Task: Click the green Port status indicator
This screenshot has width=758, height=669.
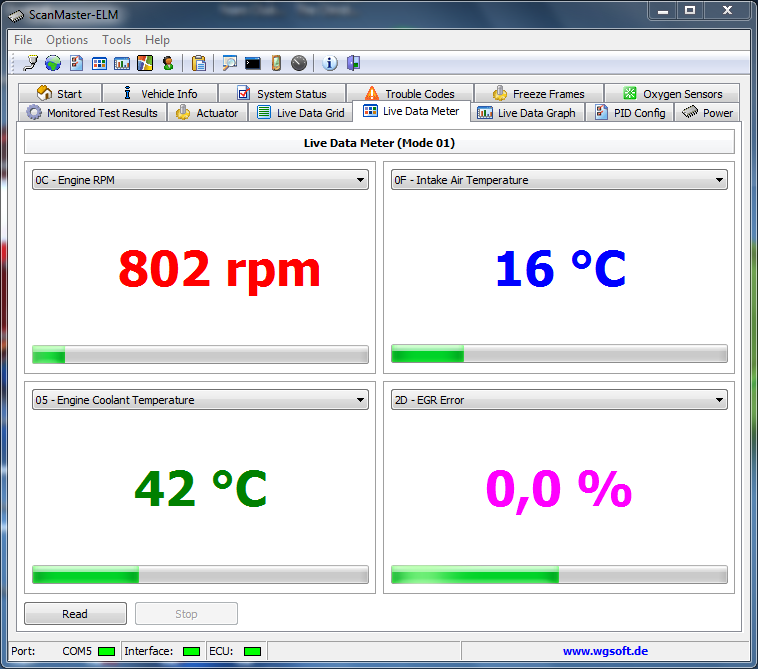Action: click(106, 651)
